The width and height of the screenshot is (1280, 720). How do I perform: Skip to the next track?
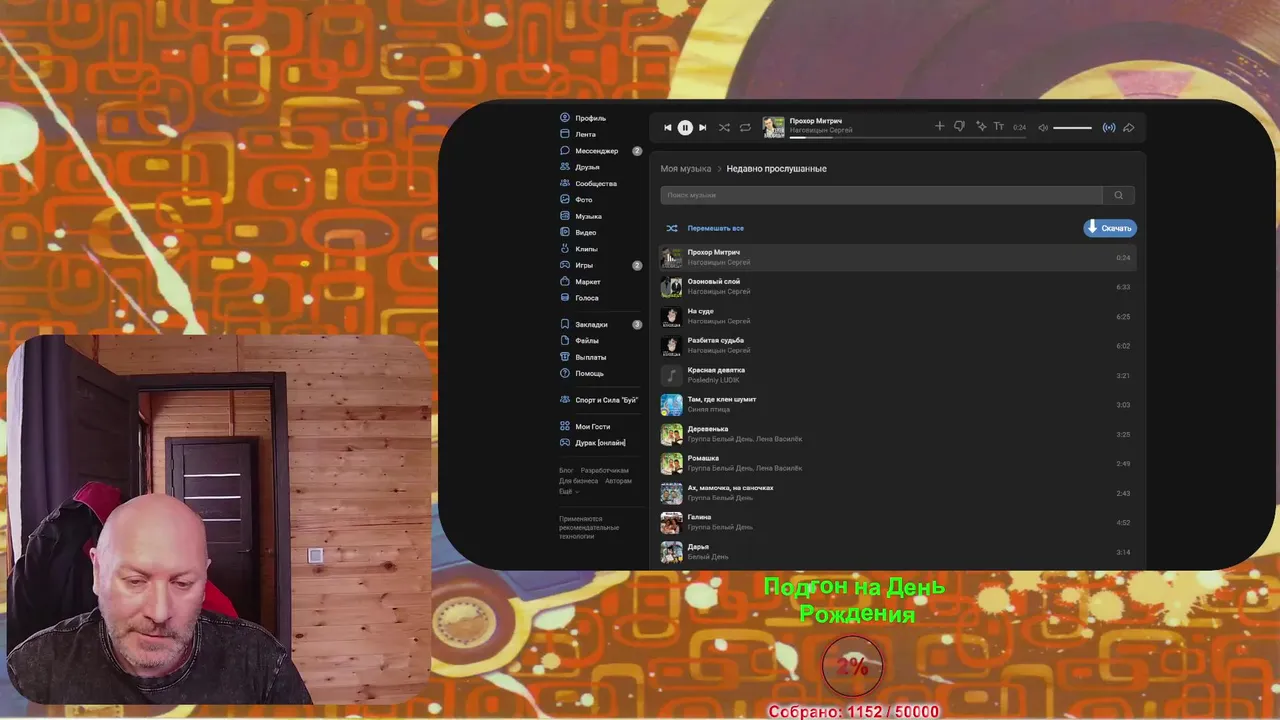pos(702,128)
